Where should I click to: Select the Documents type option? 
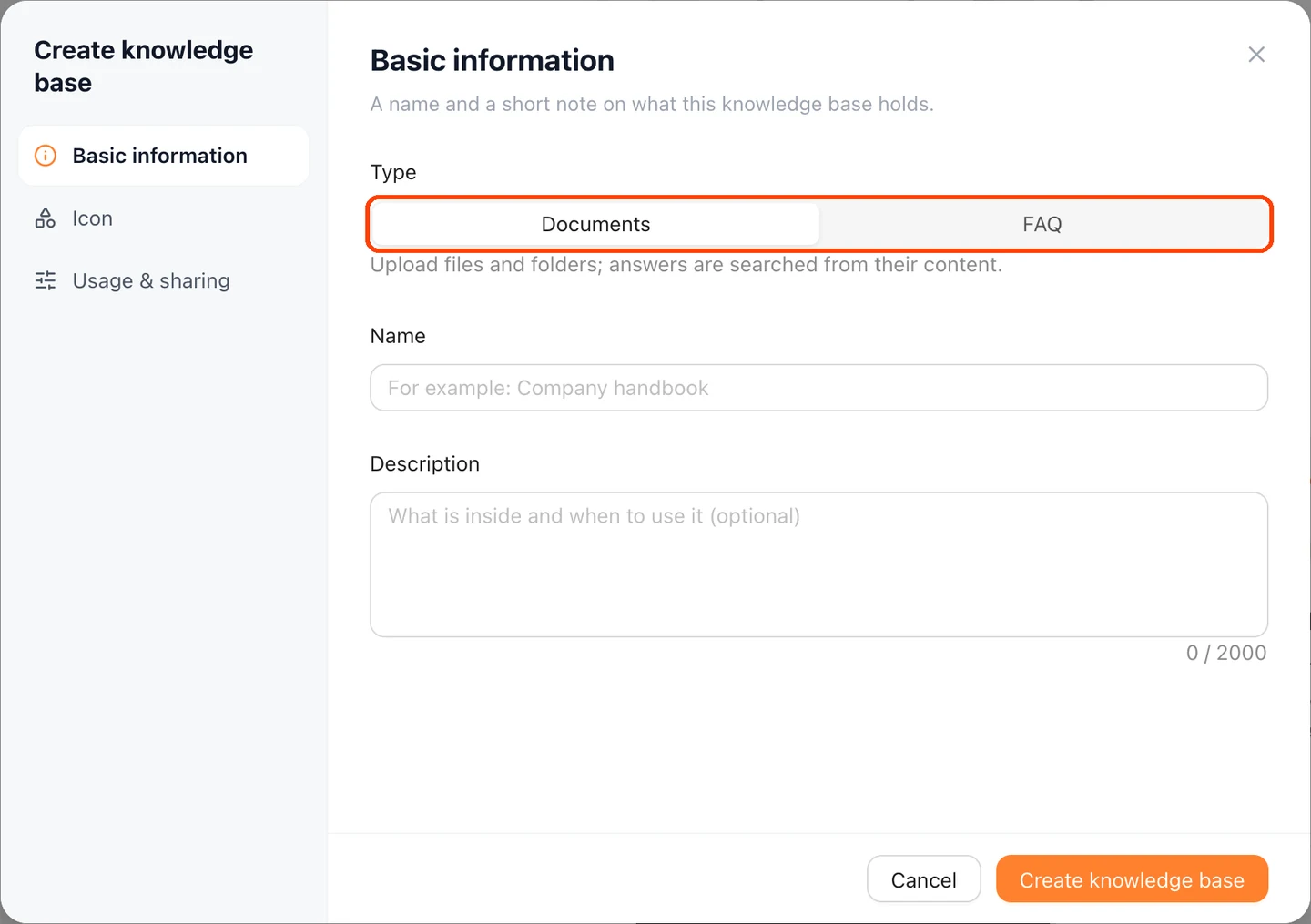coord(596,224)
